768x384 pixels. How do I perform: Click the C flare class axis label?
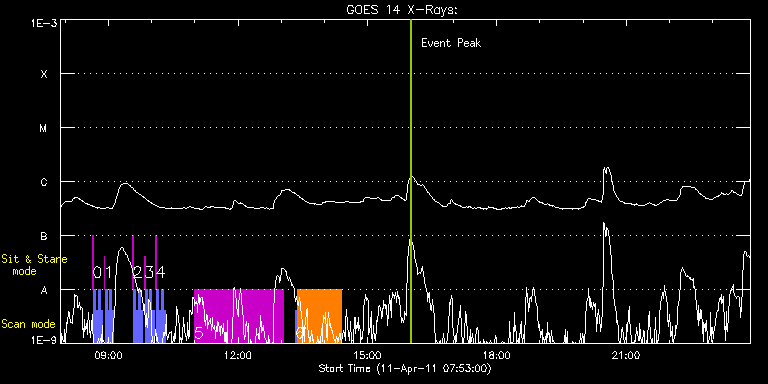pos(44,182)
